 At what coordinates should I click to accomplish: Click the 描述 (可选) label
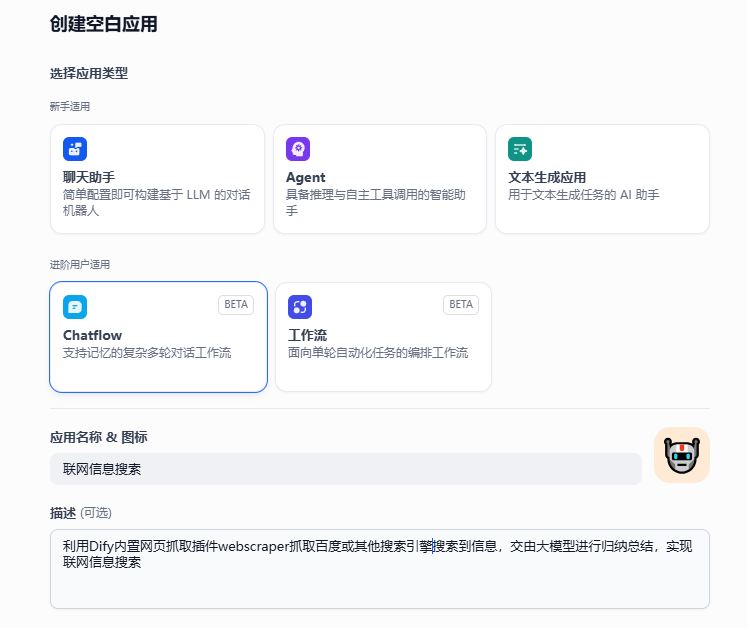pyautogui.click(x=81, y=513)
